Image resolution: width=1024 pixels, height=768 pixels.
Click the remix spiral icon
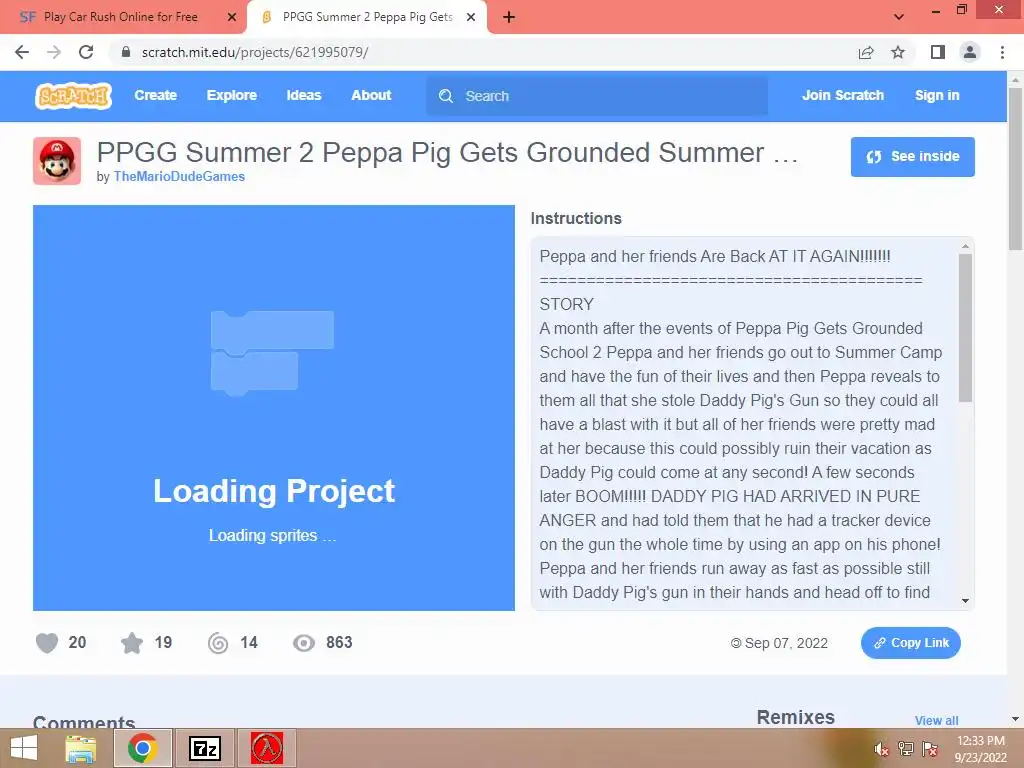point(218,643)
